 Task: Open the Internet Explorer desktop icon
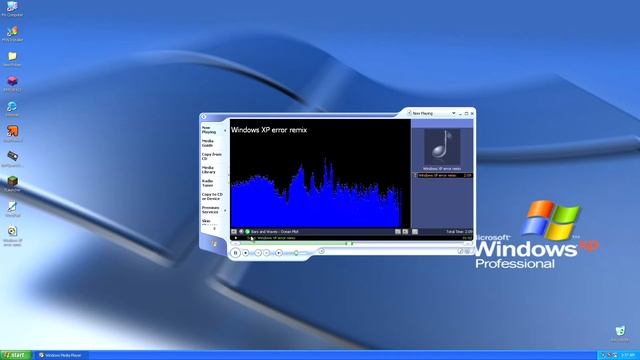(x=12, y=109)
